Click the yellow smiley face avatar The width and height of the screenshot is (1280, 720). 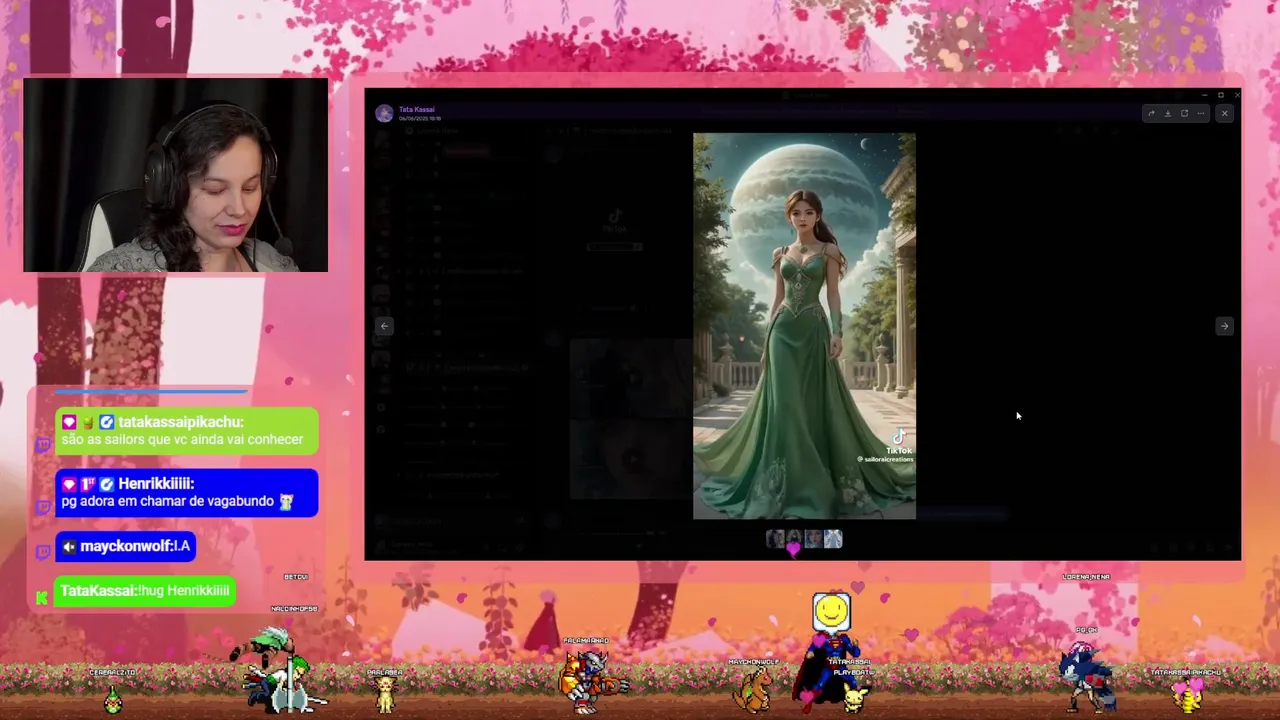(x=831, y=611)
